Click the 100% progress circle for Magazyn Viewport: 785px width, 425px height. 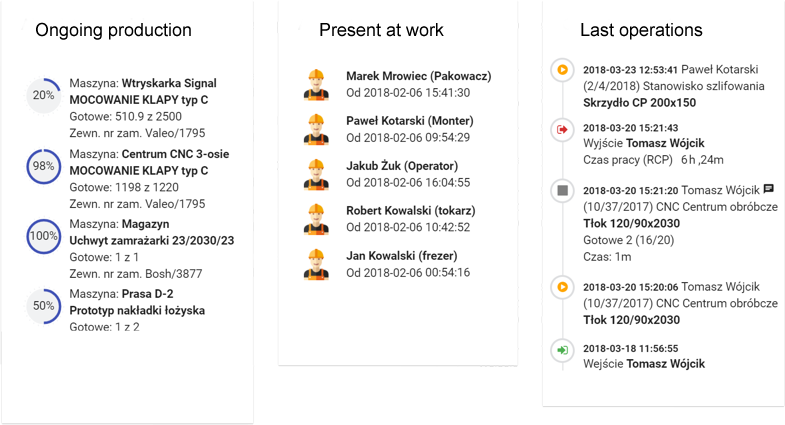(x=43, y=237)
